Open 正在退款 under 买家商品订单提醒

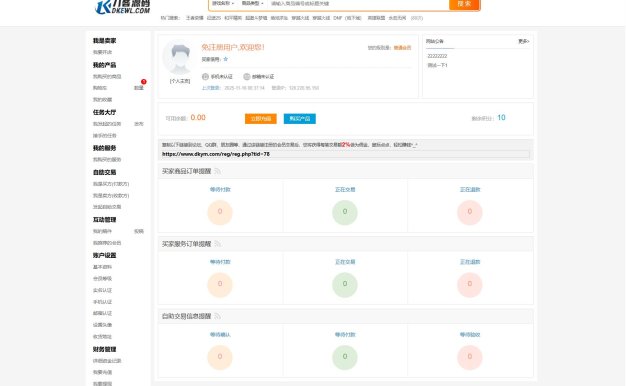470,190
